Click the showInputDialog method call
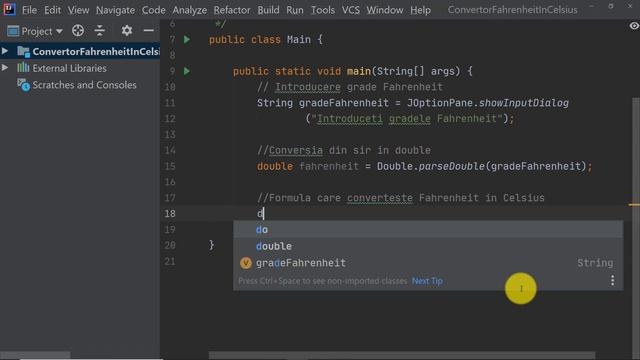 524,103
